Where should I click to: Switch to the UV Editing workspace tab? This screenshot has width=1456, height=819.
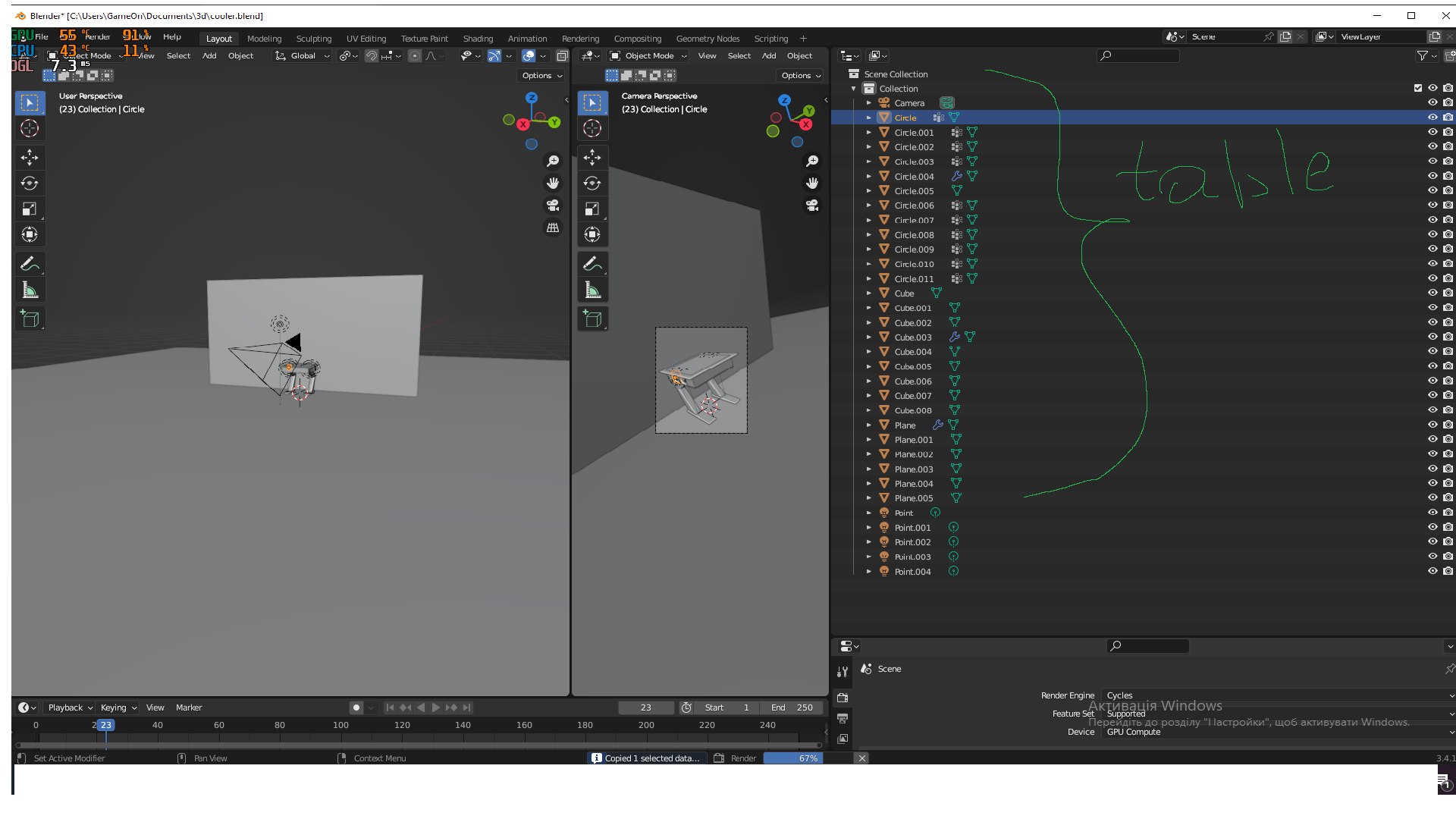(366, 39)
